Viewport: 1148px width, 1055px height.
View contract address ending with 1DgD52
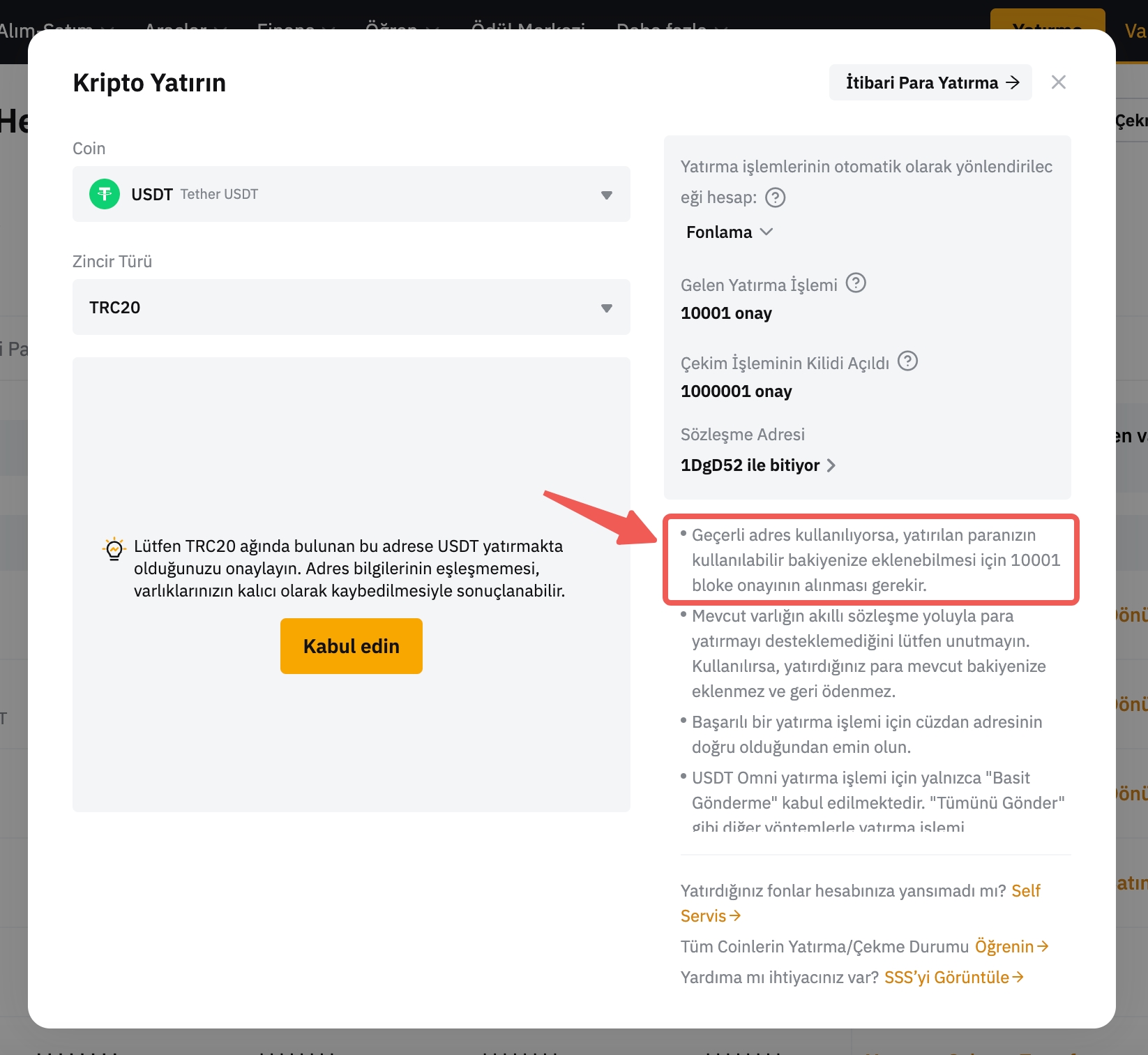750,465
